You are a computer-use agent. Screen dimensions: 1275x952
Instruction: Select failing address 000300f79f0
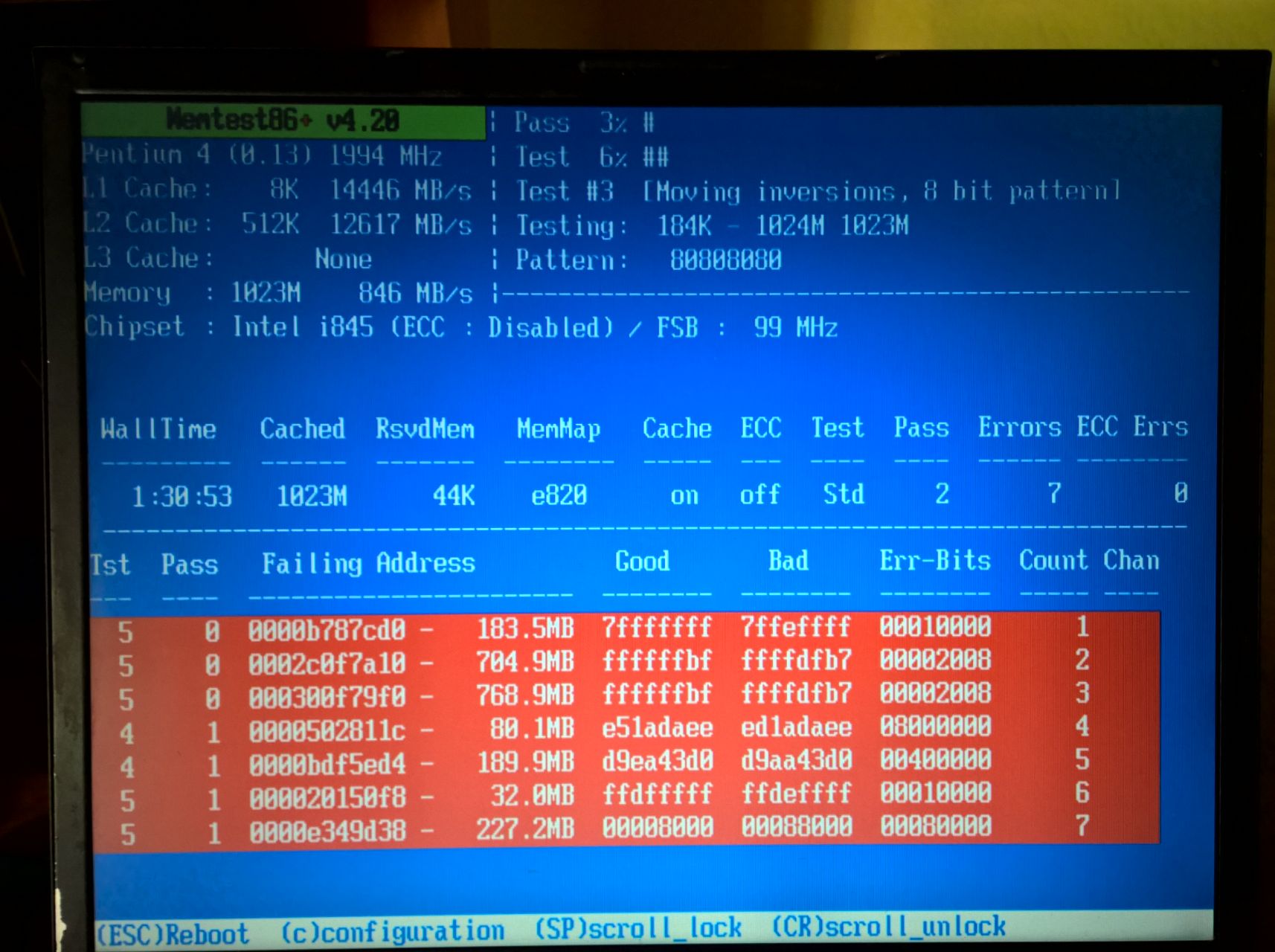(x=327, y=697)
